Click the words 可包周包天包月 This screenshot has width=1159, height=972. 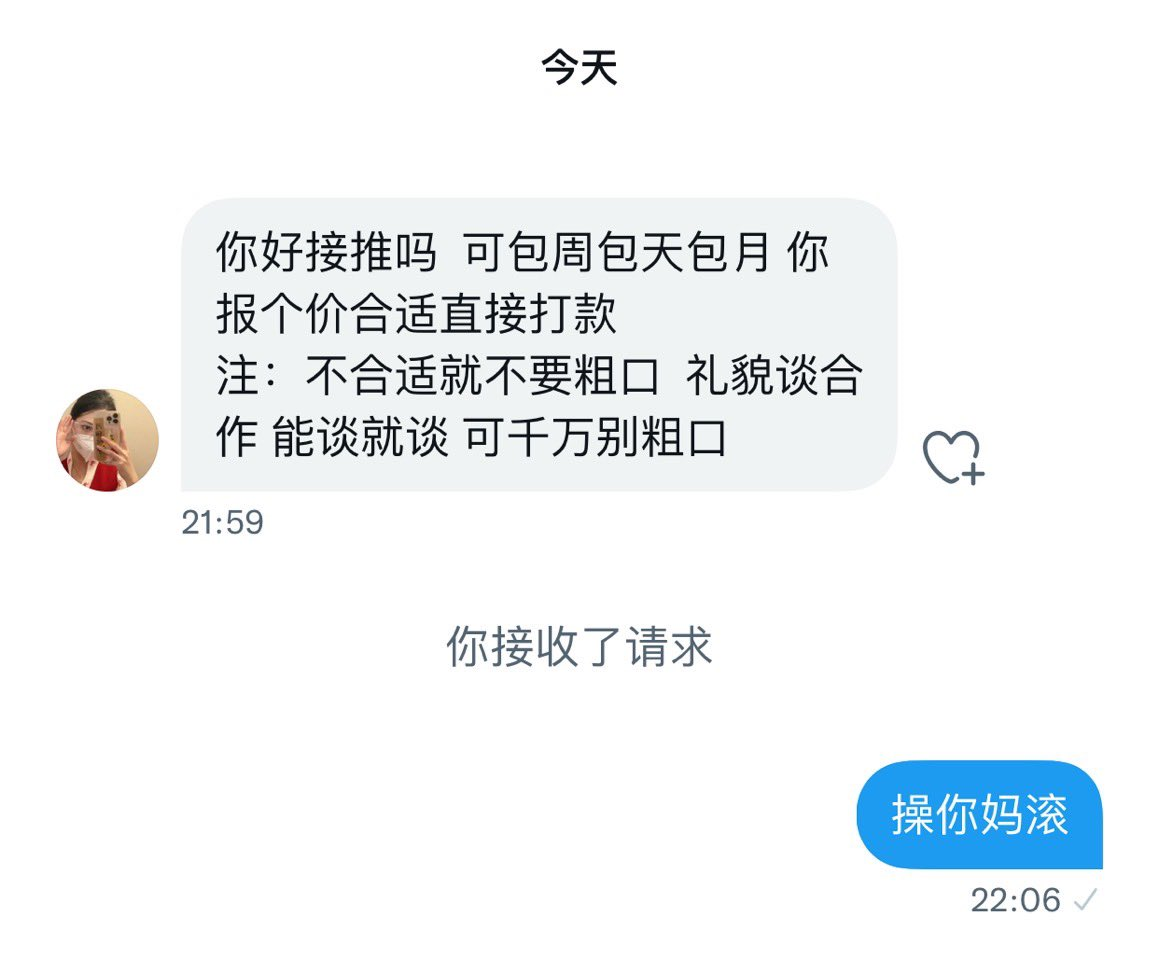click(x=617, y=252)
